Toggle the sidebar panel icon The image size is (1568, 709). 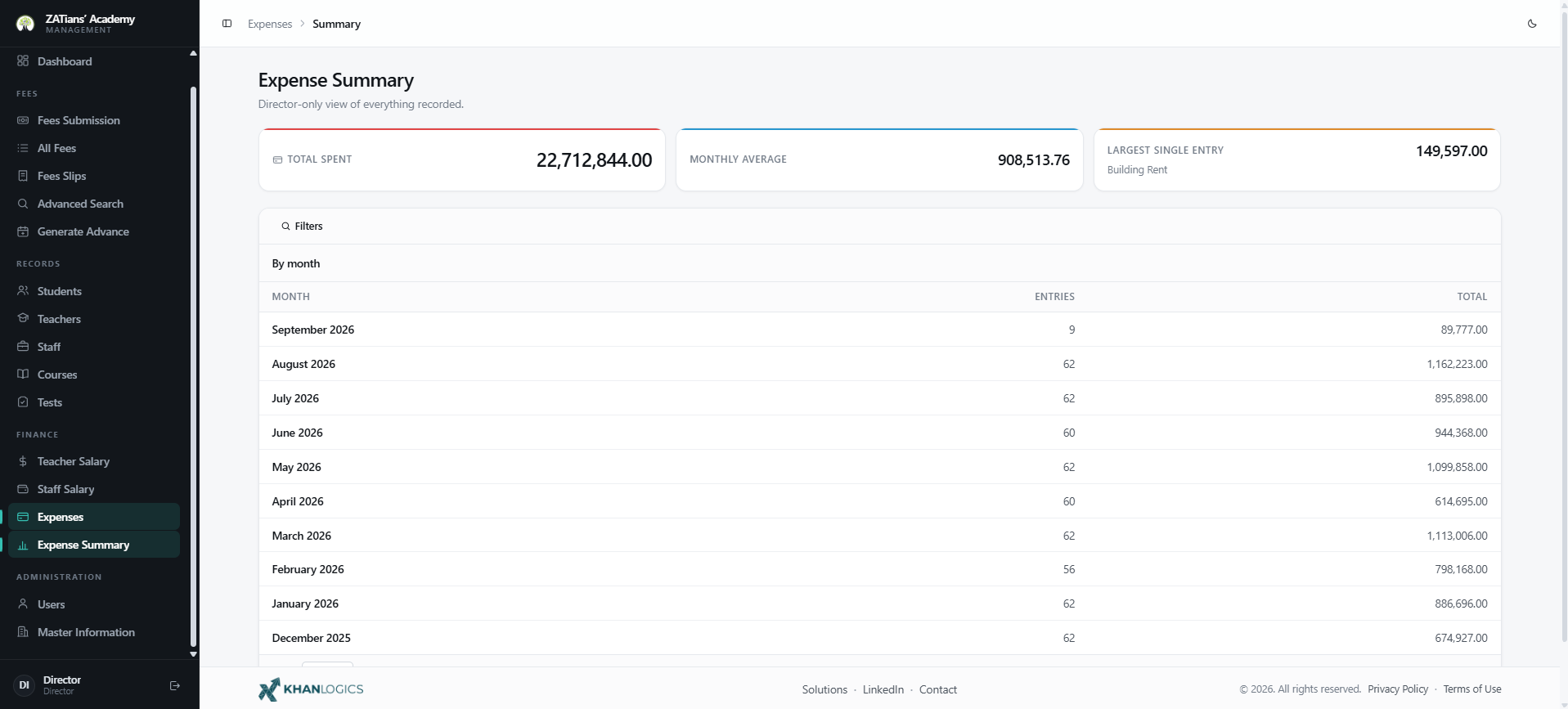pyautogui.click(x=227, y=24)
